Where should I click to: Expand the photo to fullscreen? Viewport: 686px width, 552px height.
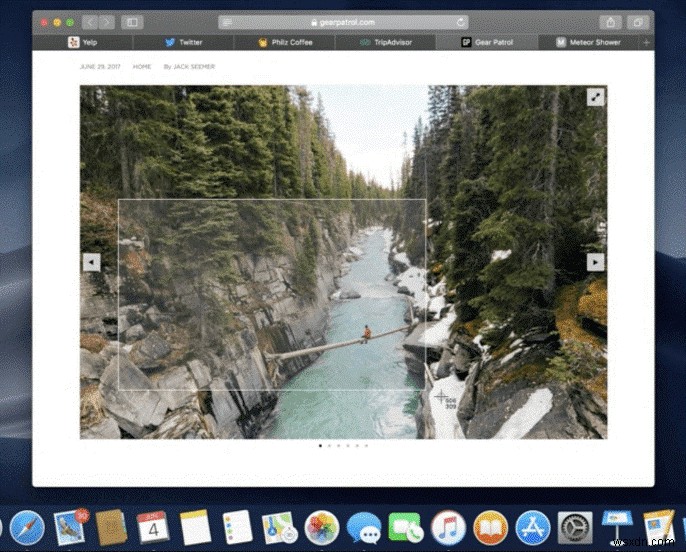tap(595, 97)
